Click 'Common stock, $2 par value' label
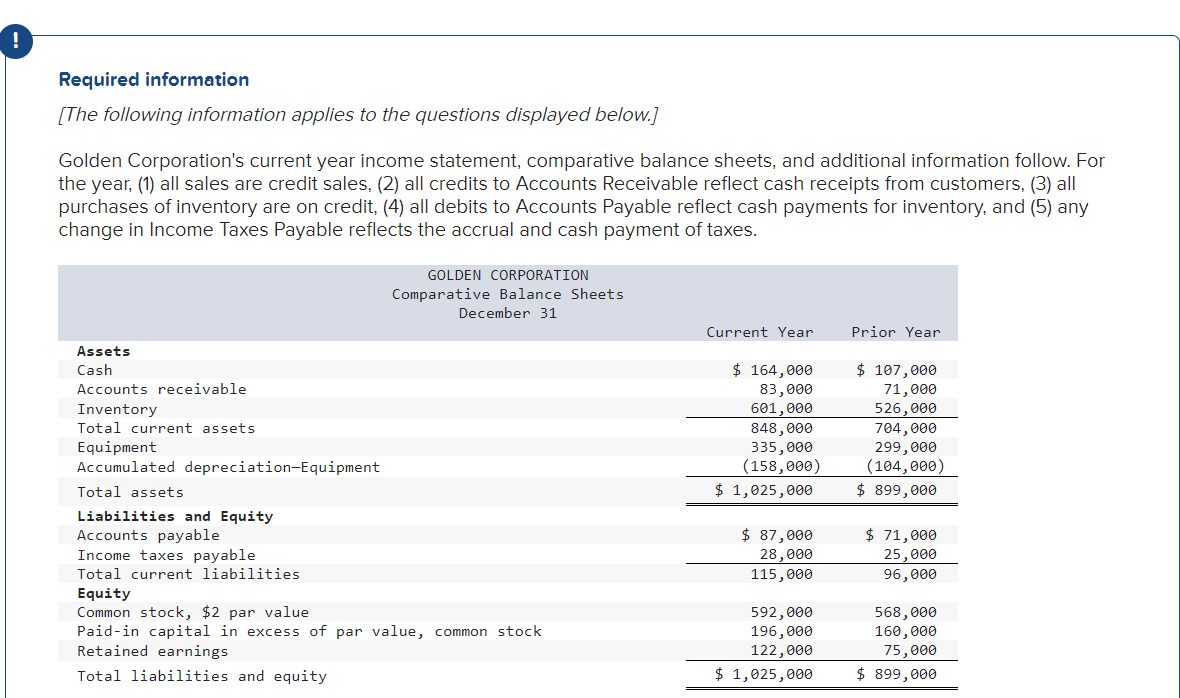Screen dimensions: 1180x698 point(193,612)
